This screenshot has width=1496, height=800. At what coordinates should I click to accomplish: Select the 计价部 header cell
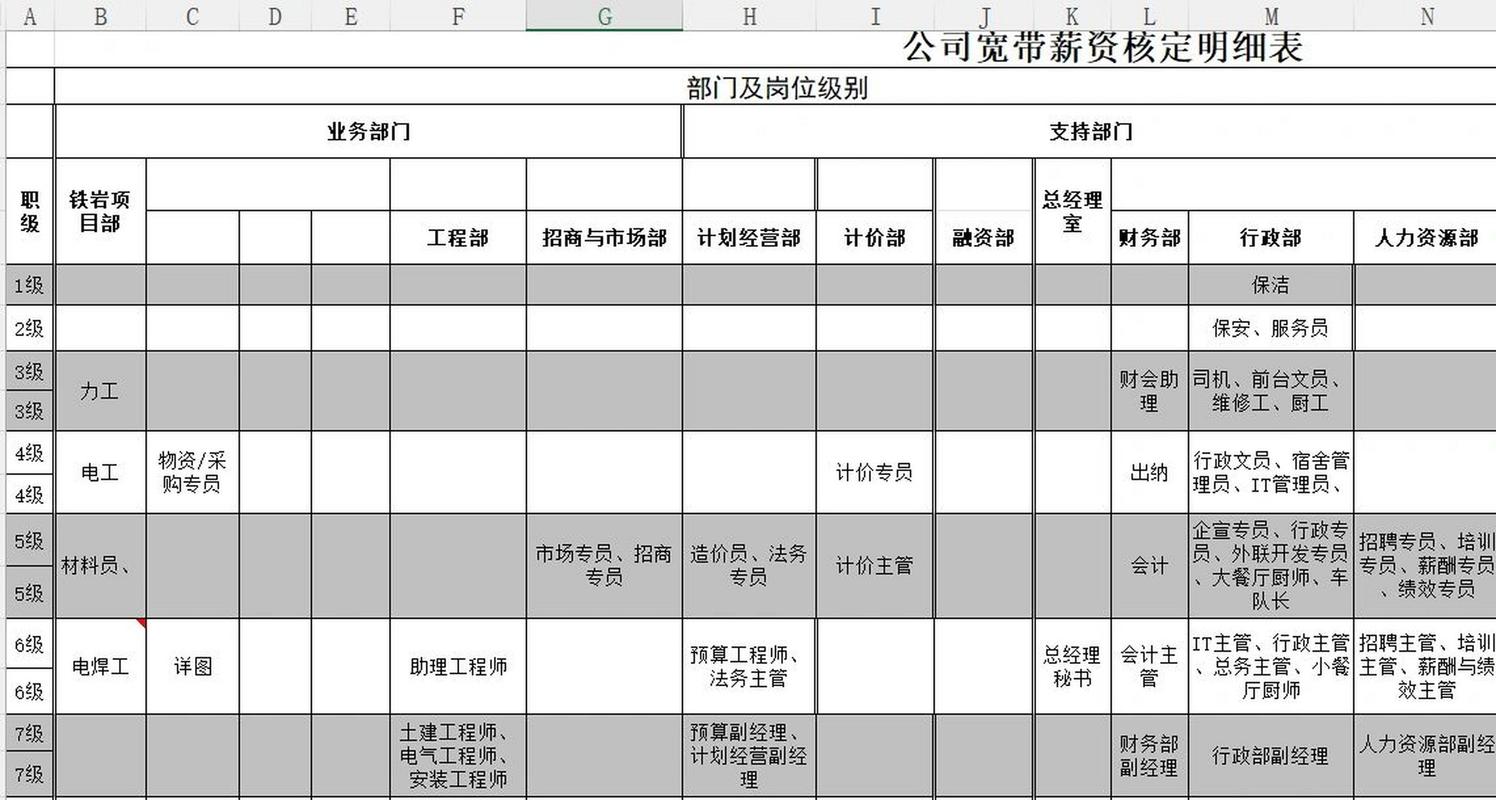(875, 238)
